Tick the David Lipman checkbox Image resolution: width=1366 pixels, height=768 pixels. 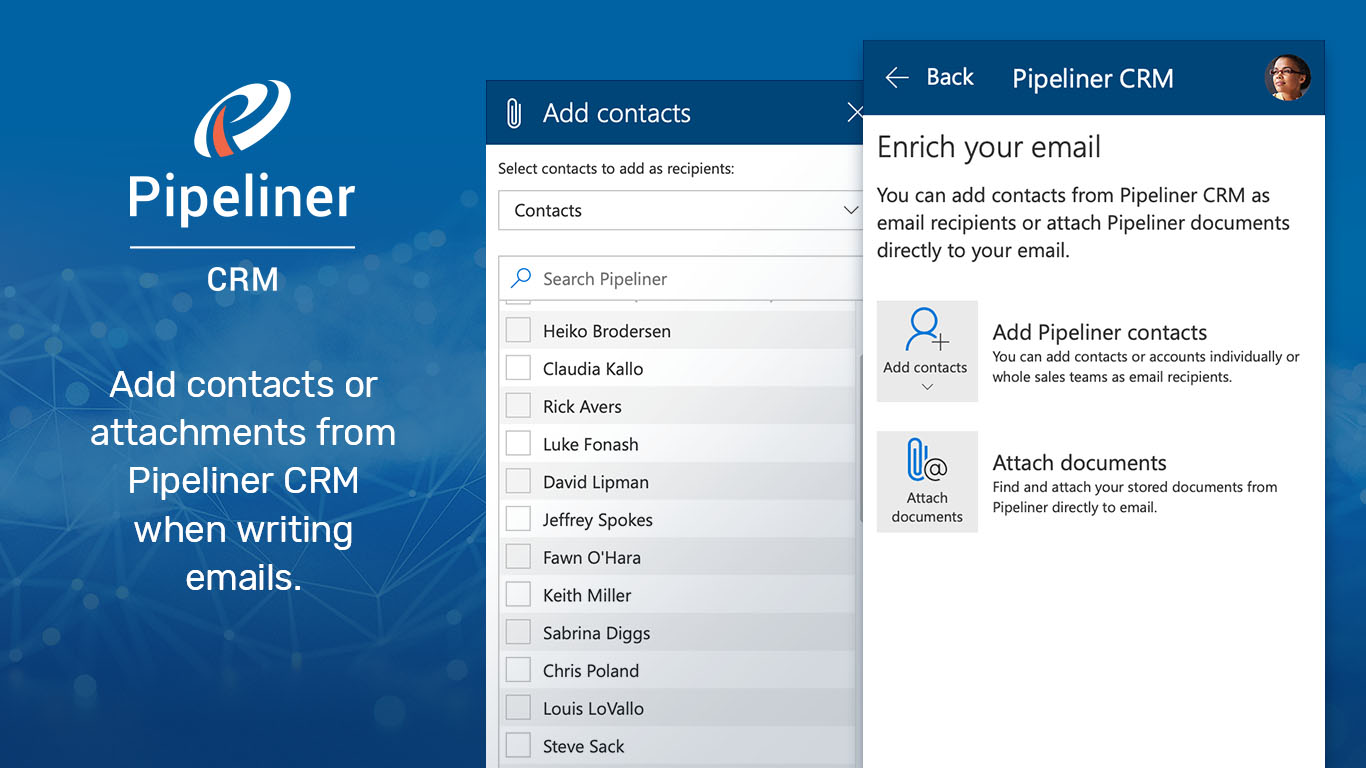pyautogui.click(x=518, y=481)
